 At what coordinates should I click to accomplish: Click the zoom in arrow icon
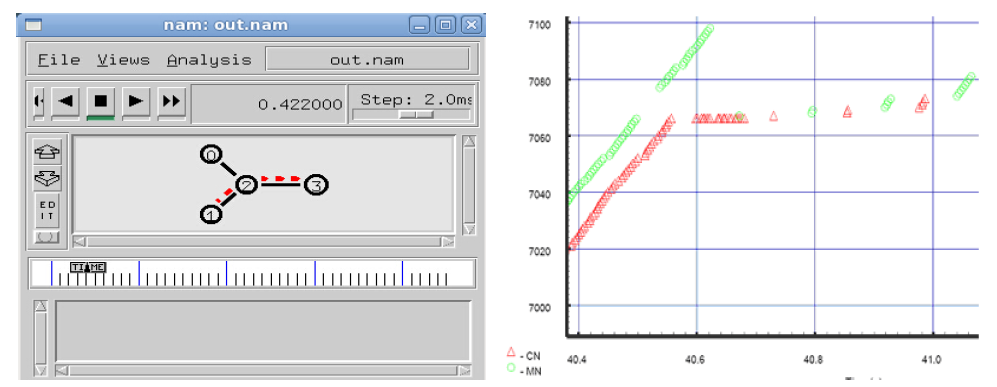48,152
